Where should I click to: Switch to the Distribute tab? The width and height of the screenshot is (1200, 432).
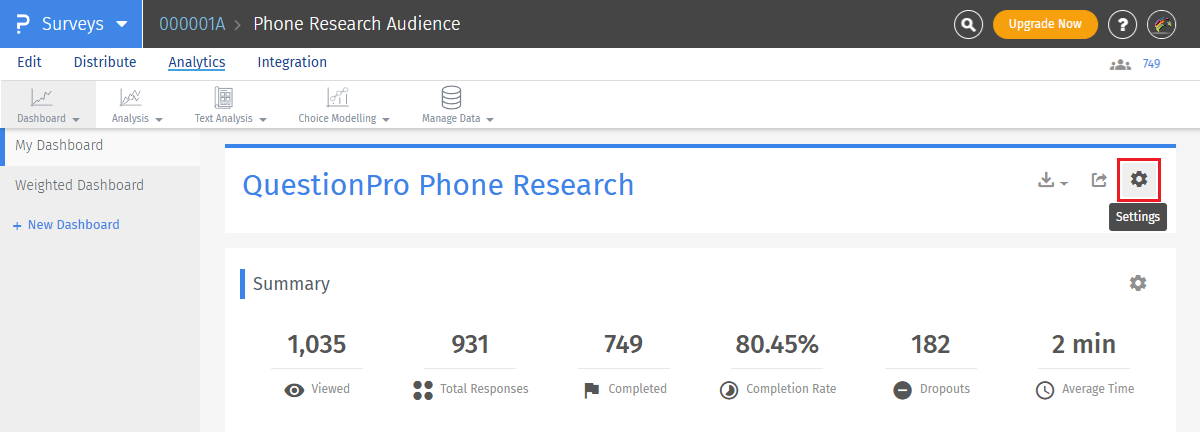click(105, 62)
